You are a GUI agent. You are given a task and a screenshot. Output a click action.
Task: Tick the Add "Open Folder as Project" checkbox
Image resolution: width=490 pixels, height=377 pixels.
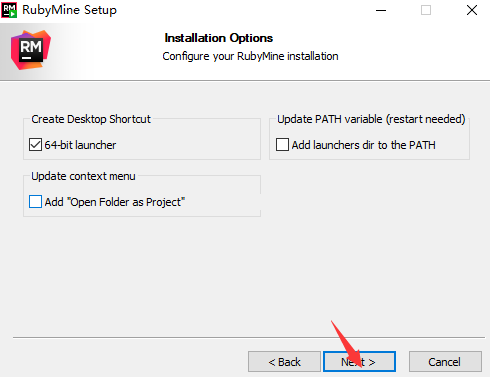tap(35, 202)
